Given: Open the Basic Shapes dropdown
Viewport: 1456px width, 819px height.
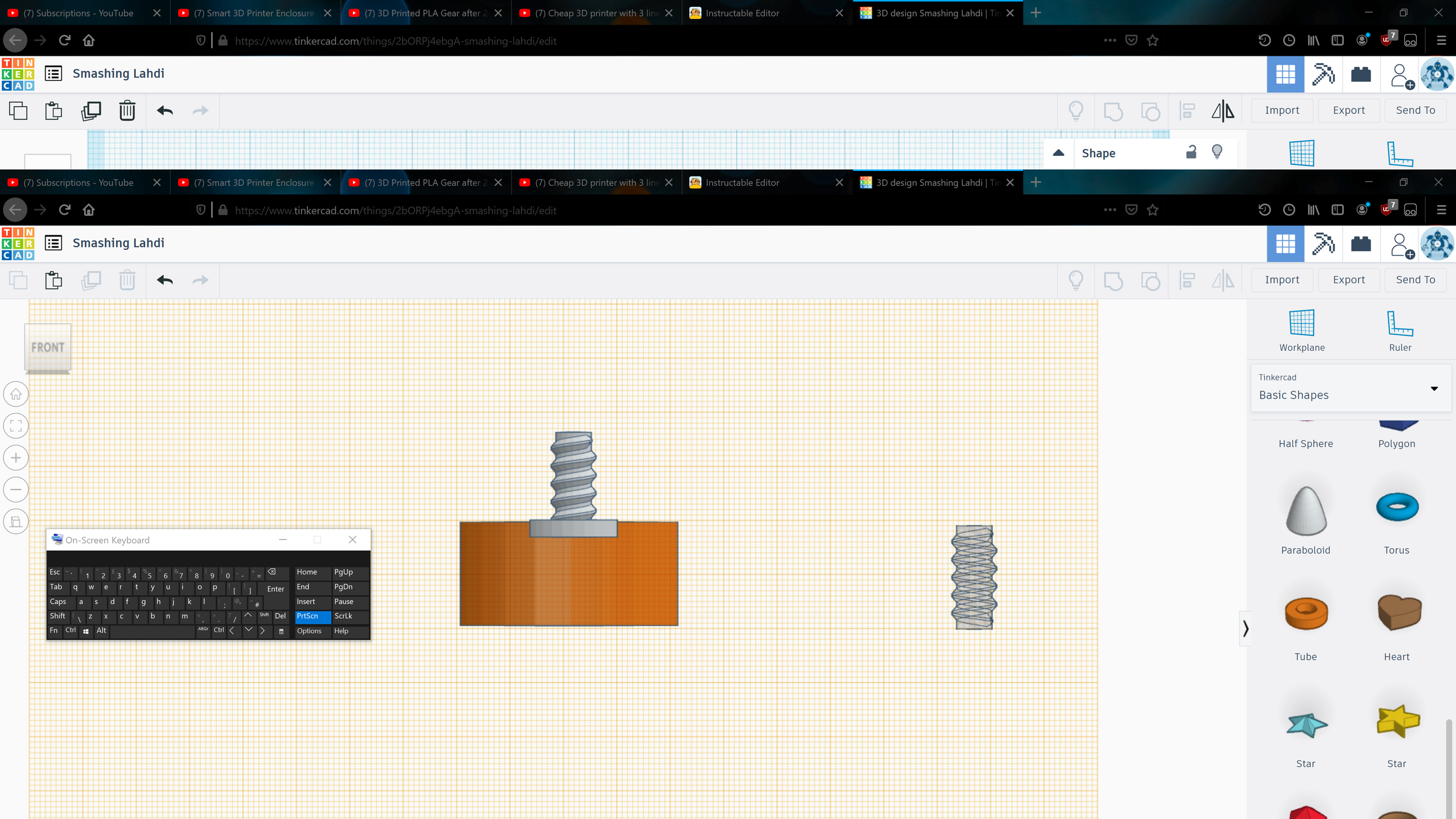Looking at the screenshot, I should 1350,388.
